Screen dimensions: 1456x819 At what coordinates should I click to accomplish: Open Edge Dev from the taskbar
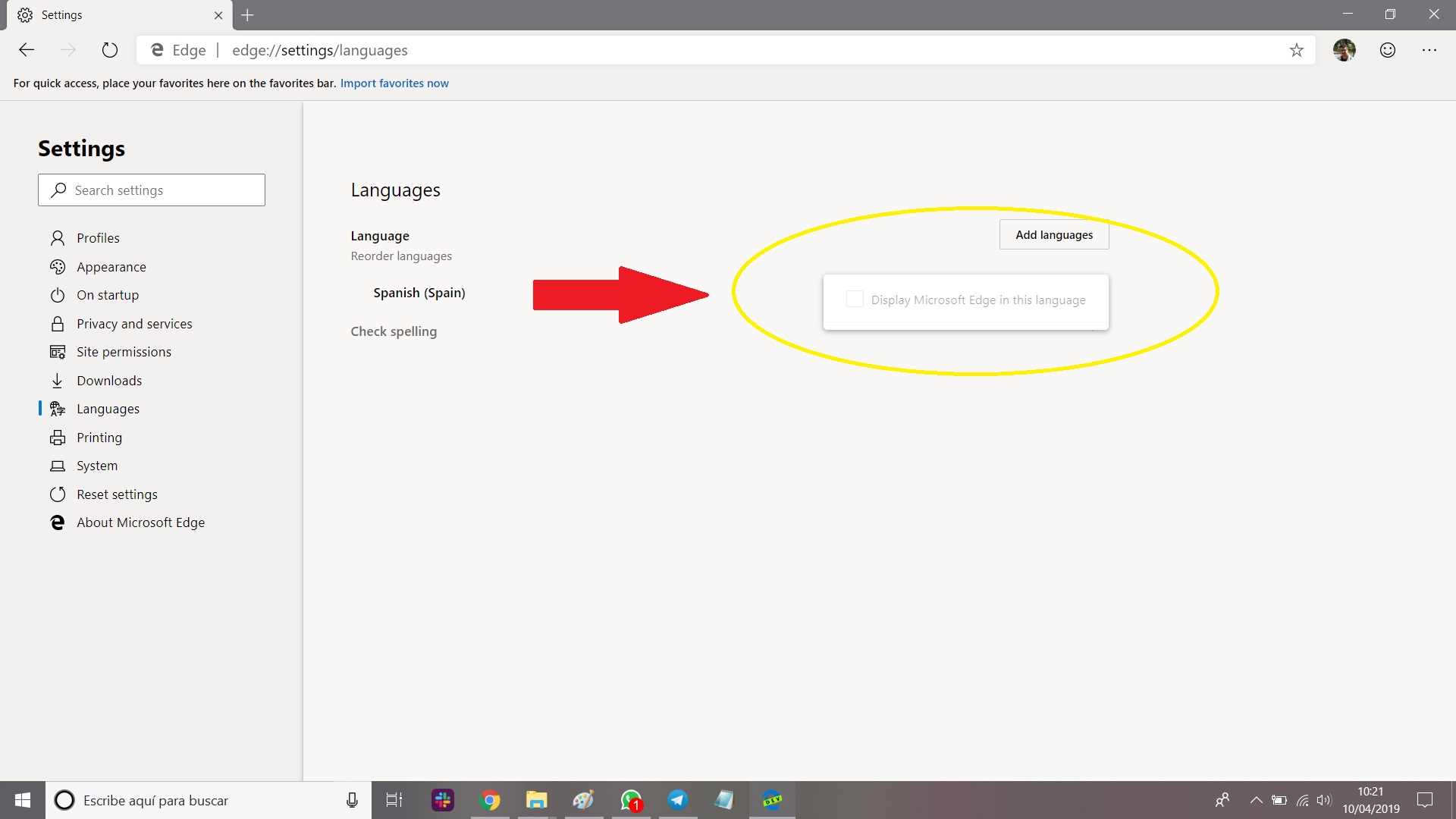point(772,800)
